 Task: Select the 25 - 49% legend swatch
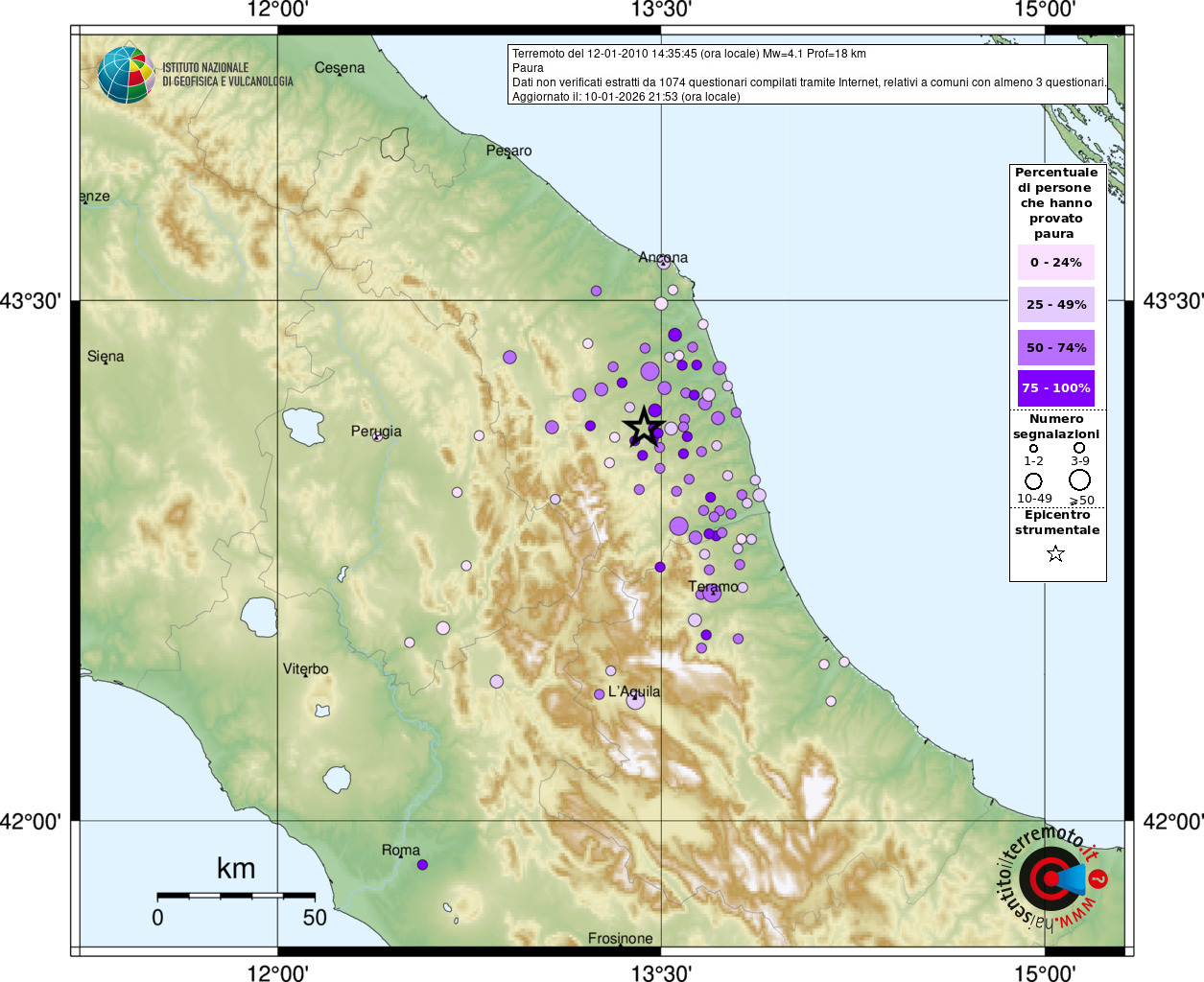tap(1055, 304)
